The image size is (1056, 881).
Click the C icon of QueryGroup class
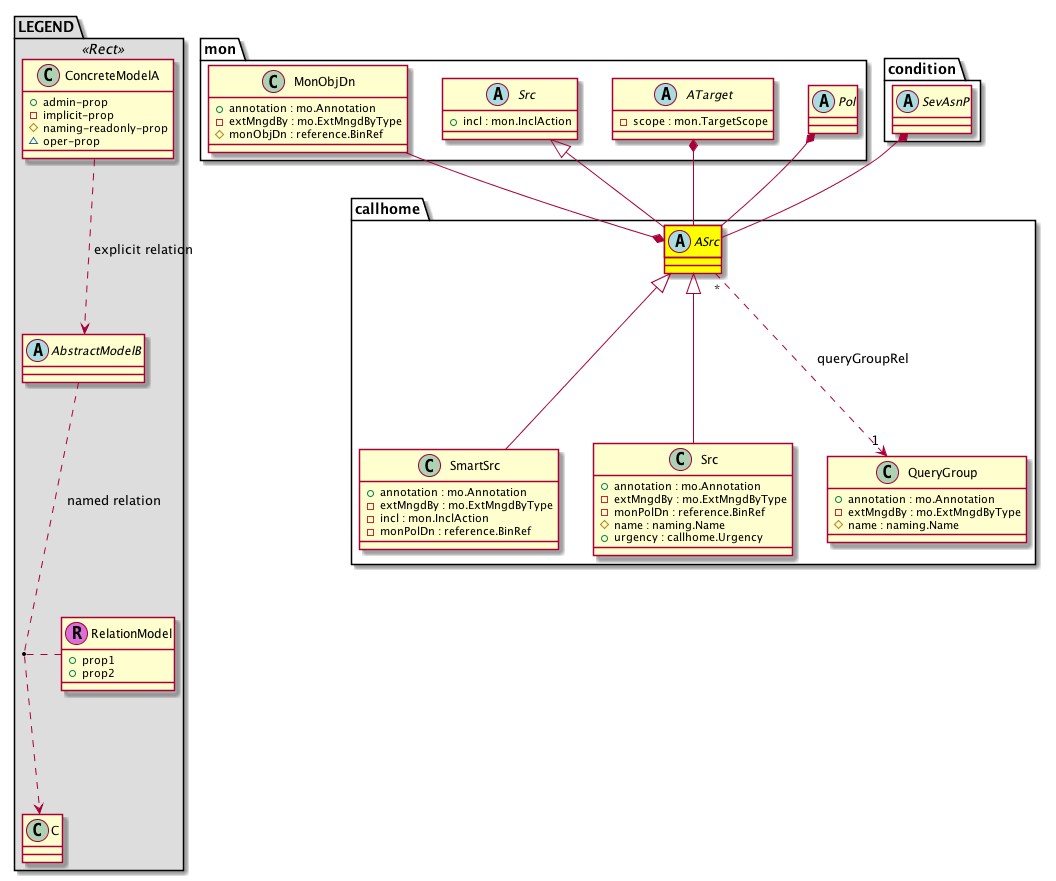[886, 473]
